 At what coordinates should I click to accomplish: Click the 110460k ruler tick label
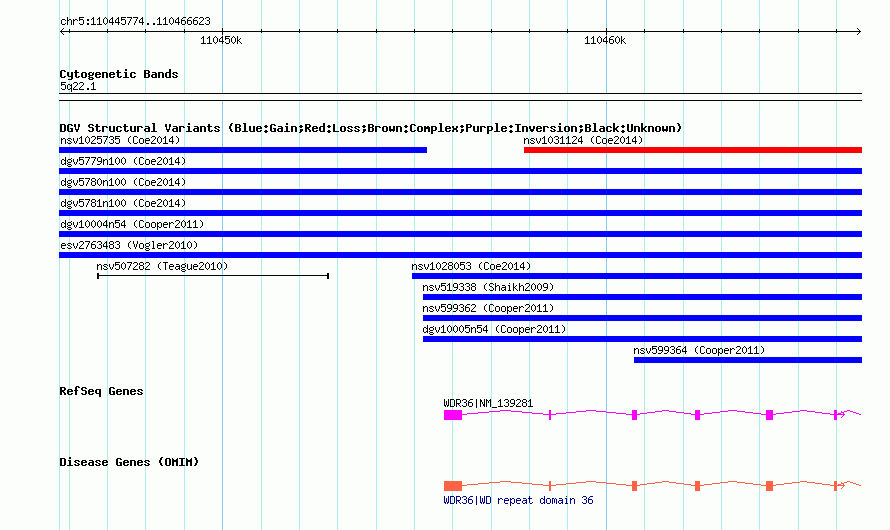pos(604,40)
